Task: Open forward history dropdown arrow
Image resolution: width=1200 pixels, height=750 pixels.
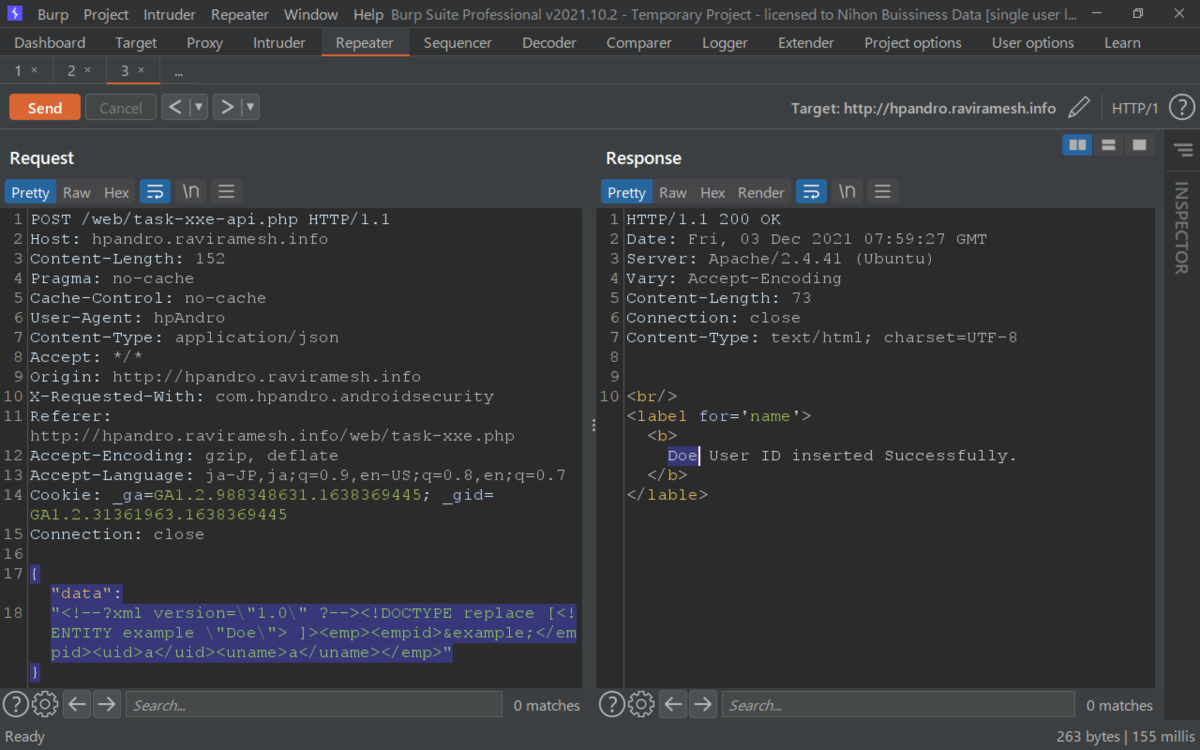Action: click(x=251, y=107)
